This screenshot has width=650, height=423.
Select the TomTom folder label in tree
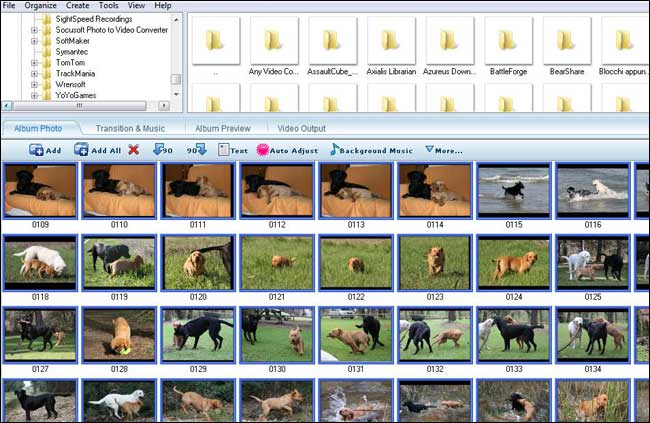point(70,63)
